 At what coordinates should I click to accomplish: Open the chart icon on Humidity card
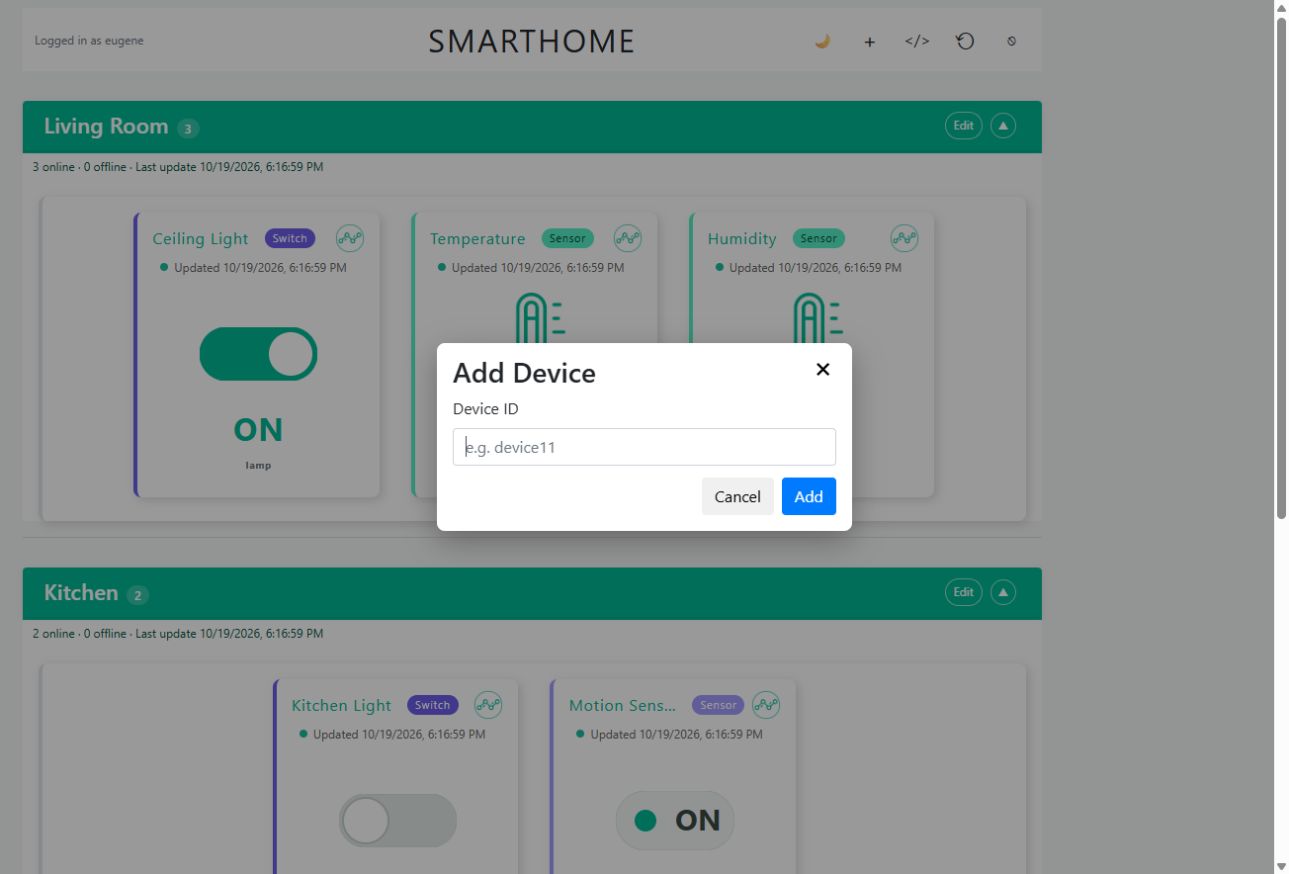point(905,238)
